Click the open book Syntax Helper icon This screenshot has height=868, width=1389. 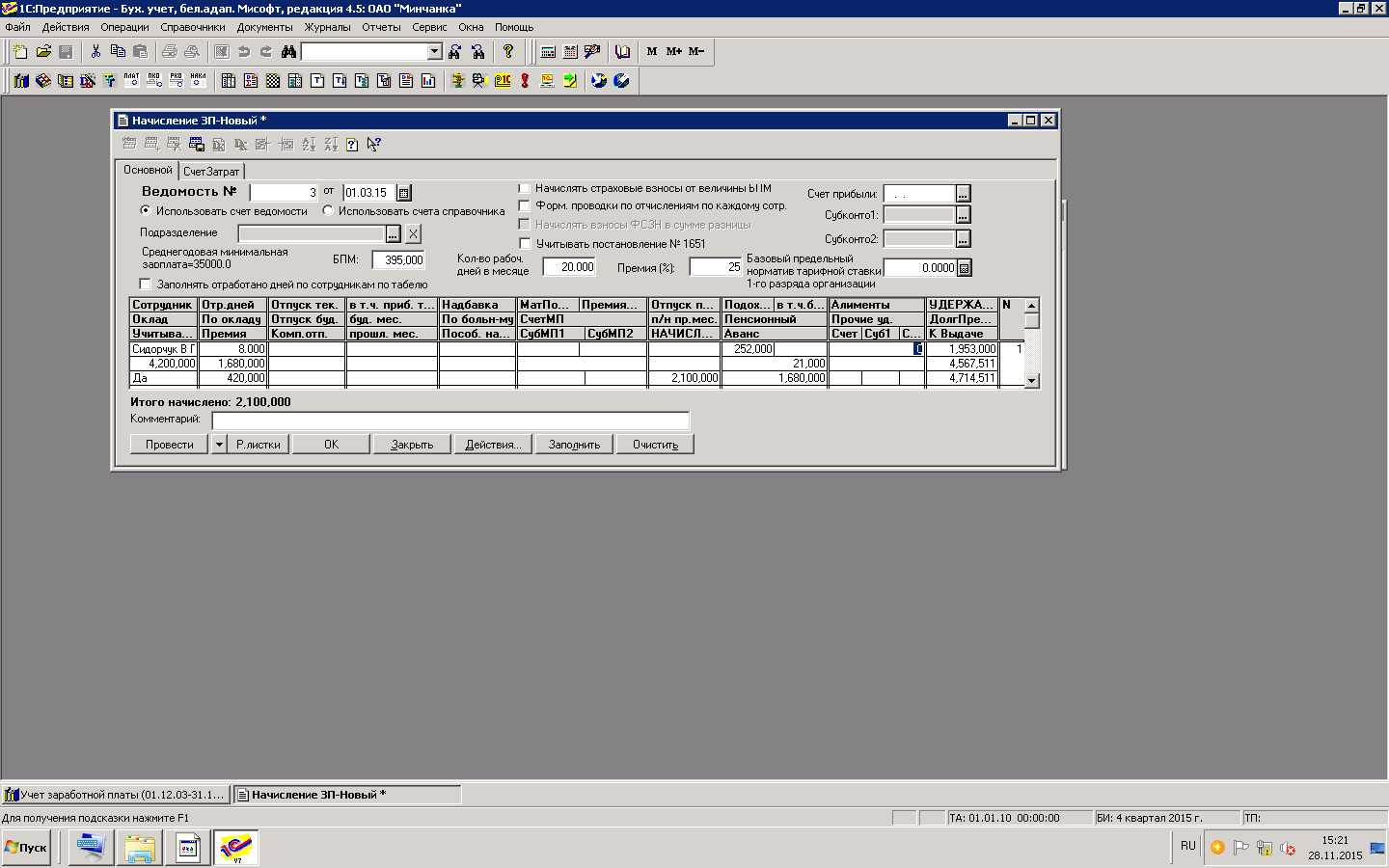click(623, 51)
